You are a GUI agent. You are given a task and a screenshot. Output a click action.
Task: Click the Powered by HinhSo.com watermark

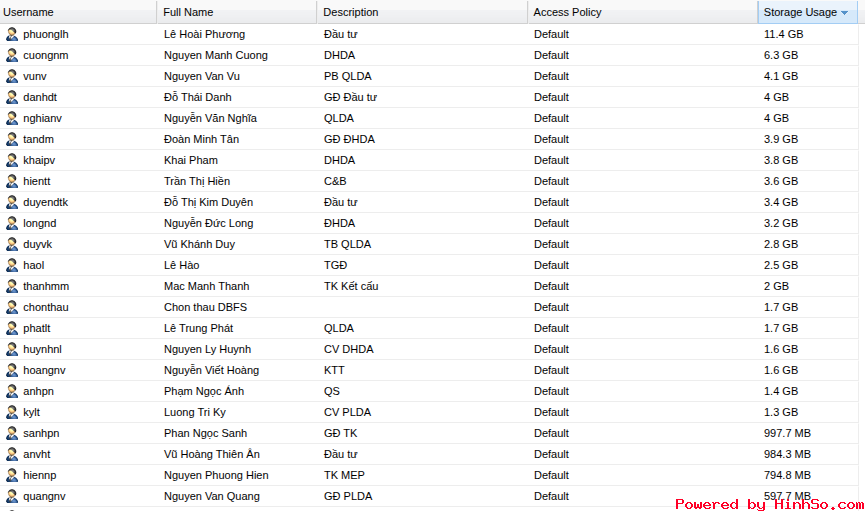[768, 504]
